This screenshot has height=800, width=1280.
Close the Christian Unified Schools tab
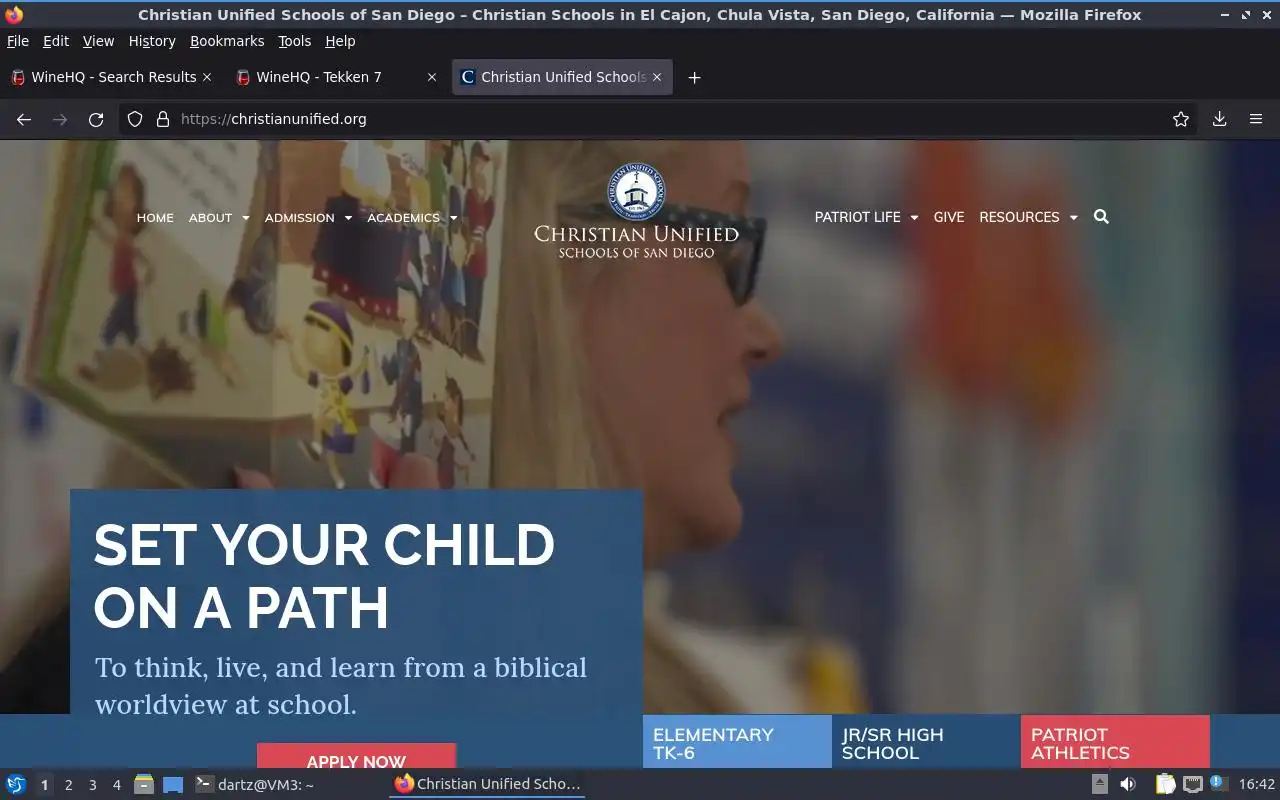(x=657, y=77)
